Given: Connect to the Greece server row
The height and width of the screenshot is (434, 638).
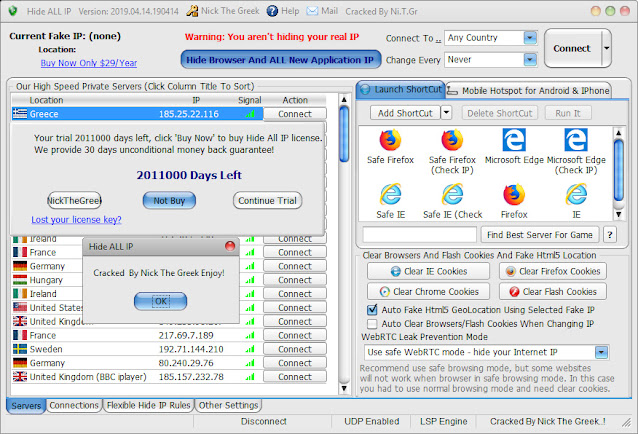Looking at the screenshot, I should pyautogui.click(x=295, y=114).
